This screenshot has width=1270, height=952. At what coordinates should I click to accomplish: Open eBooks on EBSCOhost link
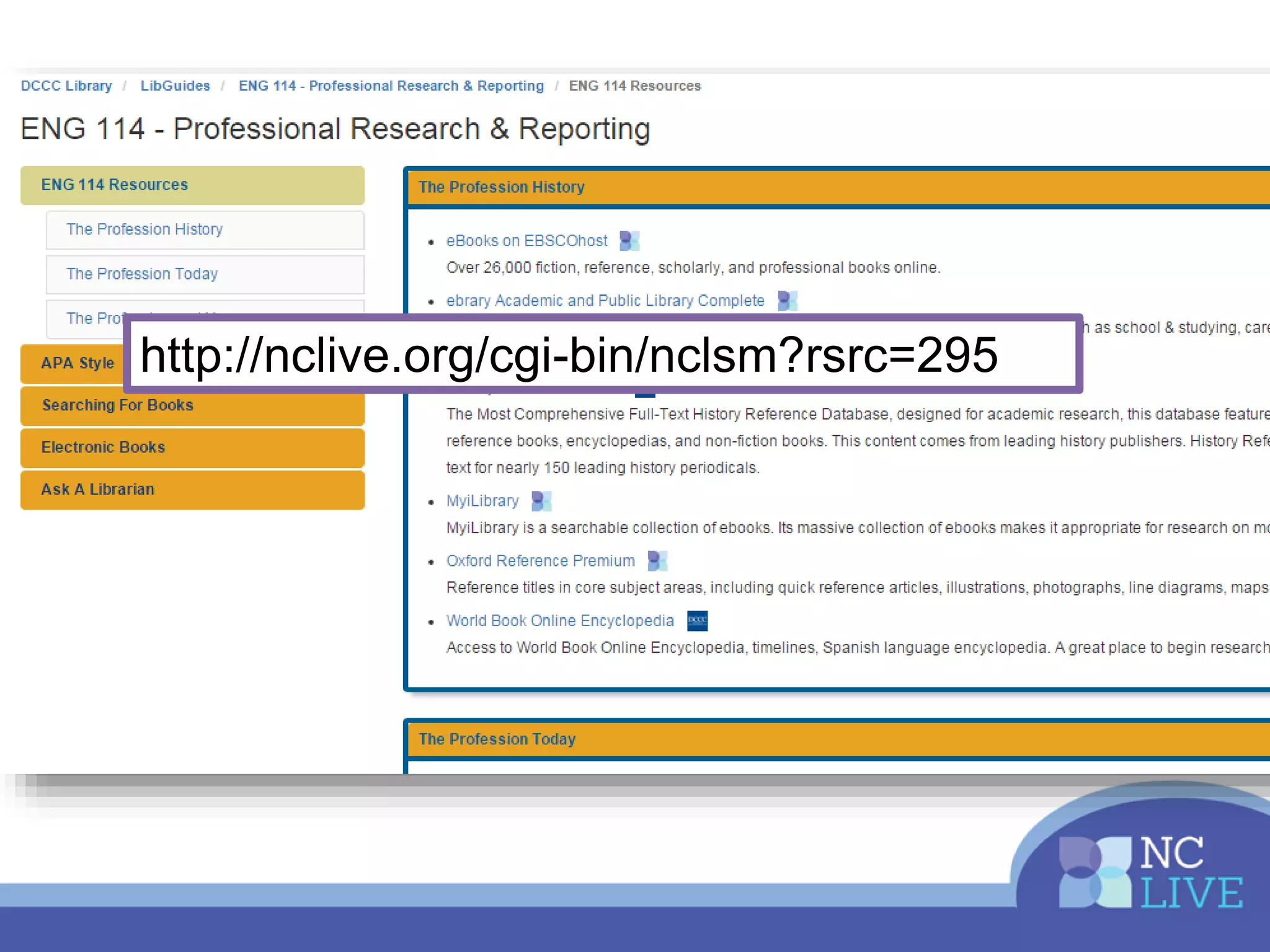[527, 240]
